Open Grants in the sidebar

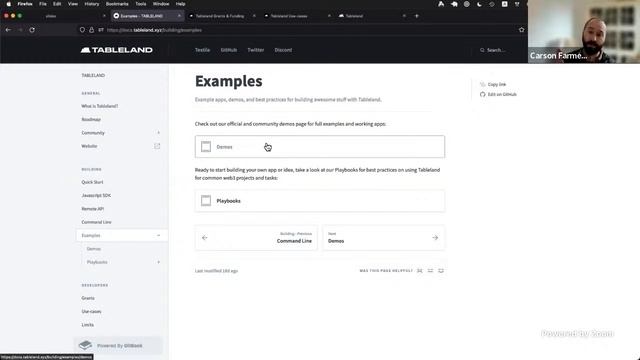(x=88, y=298)
